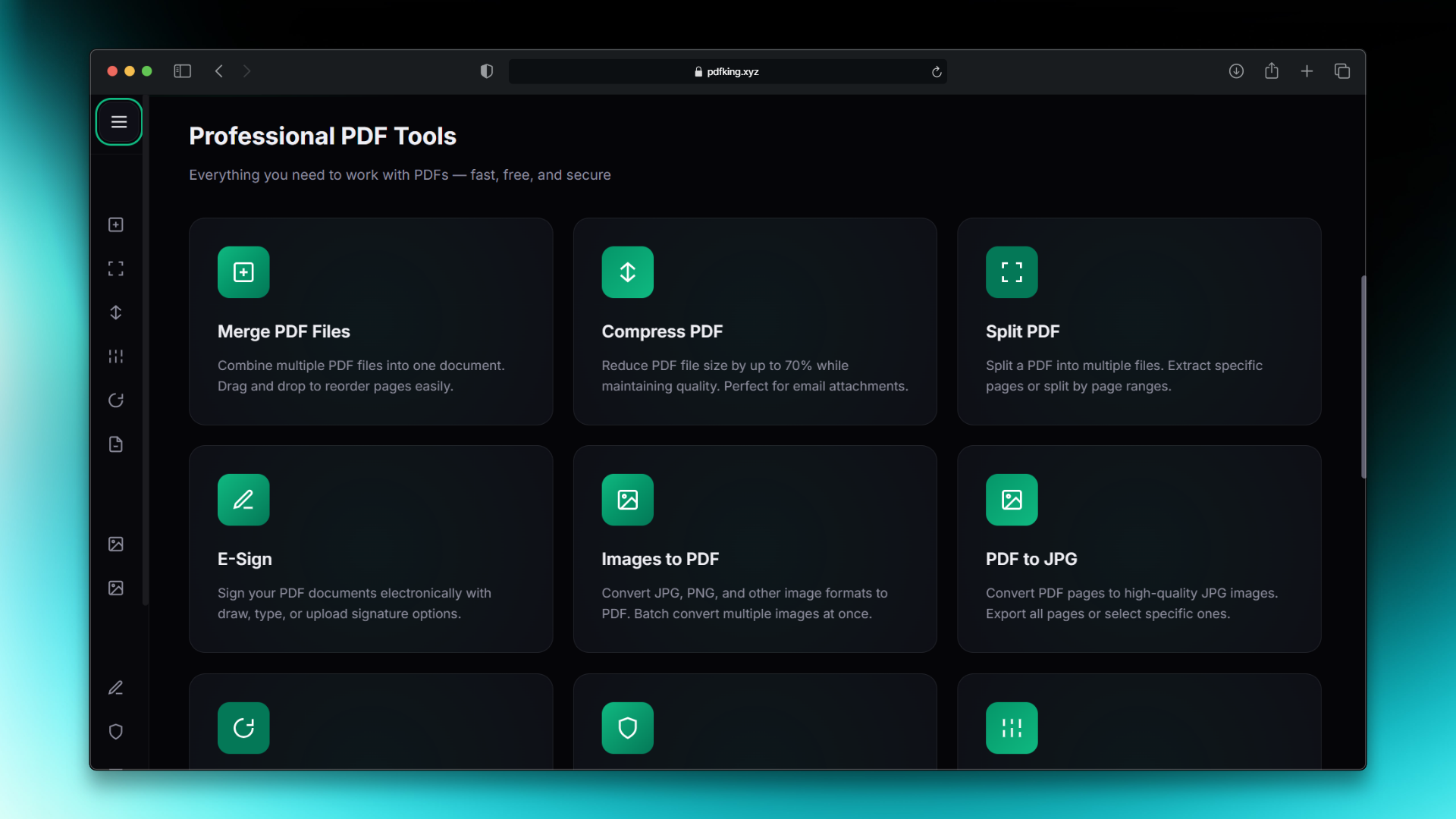1456x819 pixels.
Task: Select the Compress PDF icon in the sidebar
Action: [115, 312]
